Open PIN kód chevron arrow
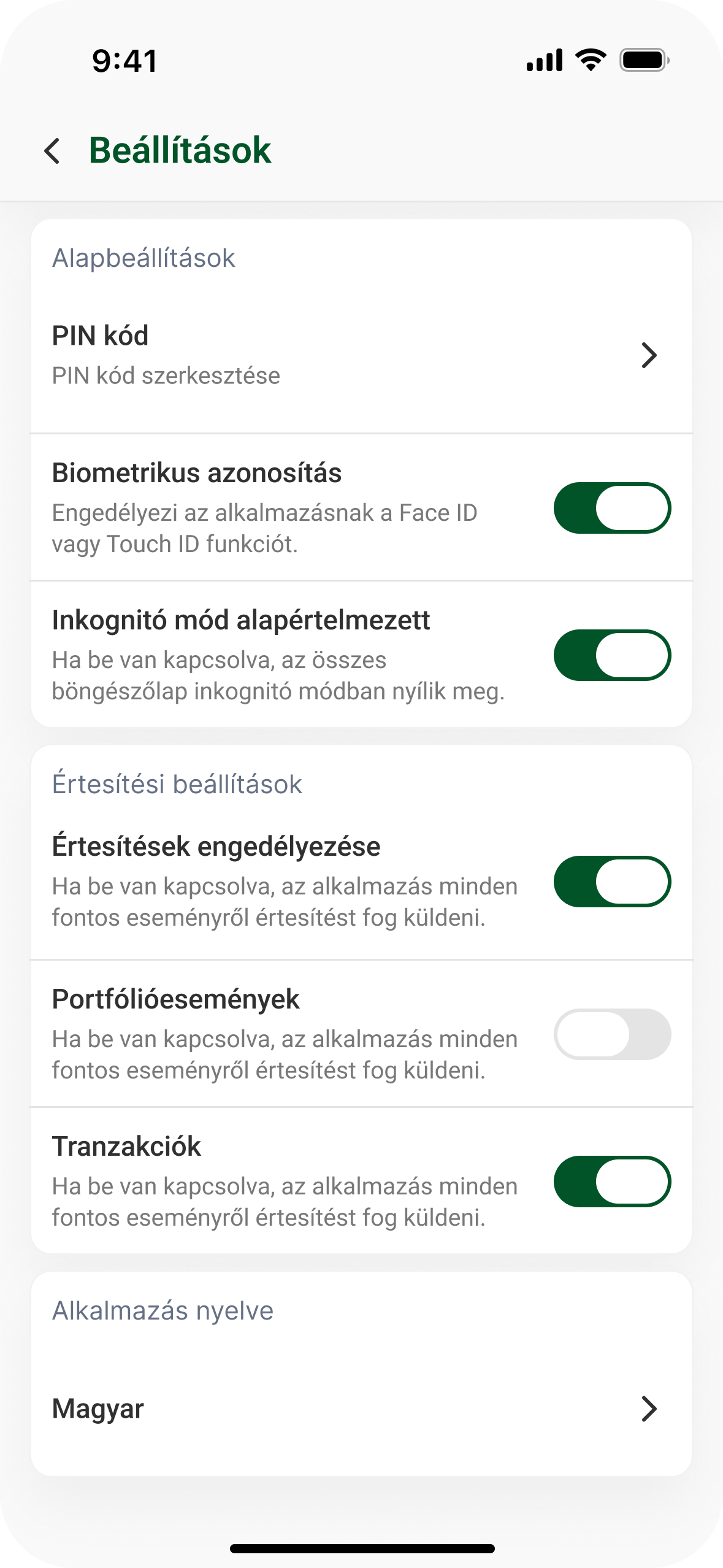This screenshot has width=723, height=1568. click(649, 355)
